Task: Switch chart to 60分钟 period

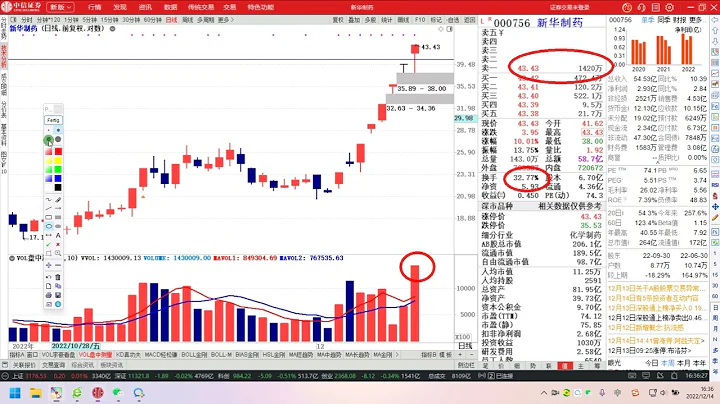Action: click(x=152, y=20)
